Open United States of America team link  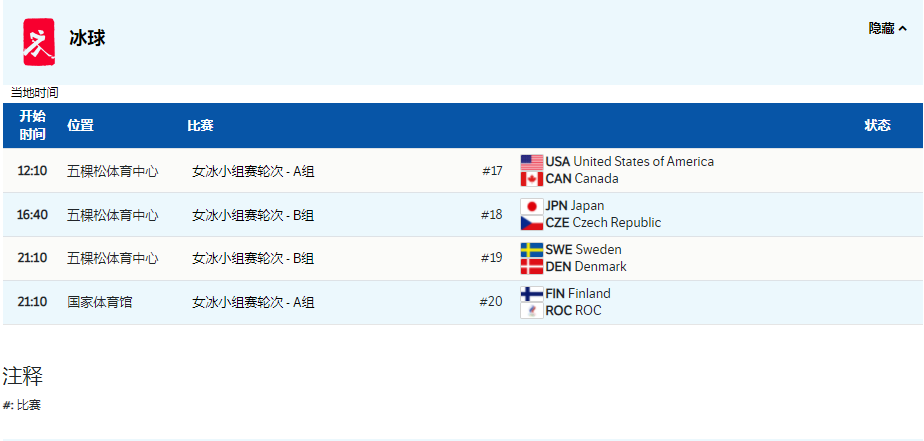[x=643, y=162]
